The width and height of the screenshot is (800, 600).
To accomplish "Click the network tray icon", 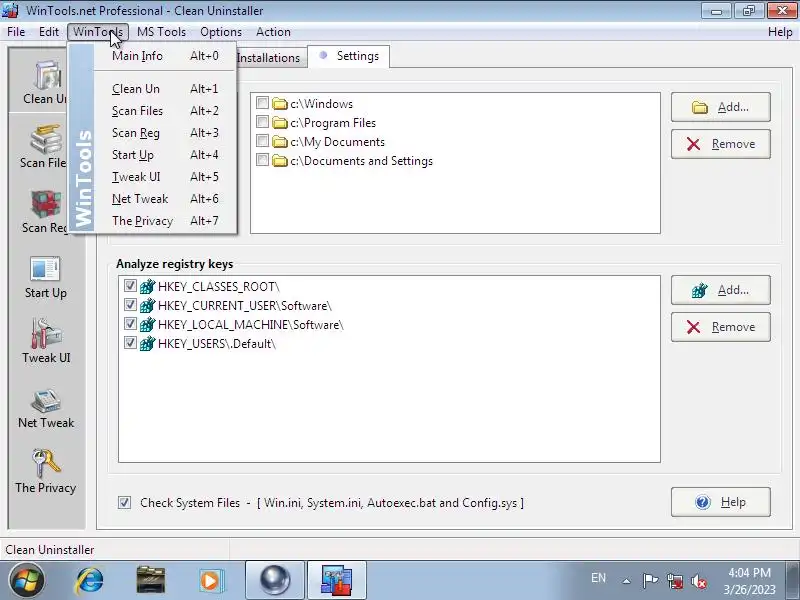I will pos(675,581).
